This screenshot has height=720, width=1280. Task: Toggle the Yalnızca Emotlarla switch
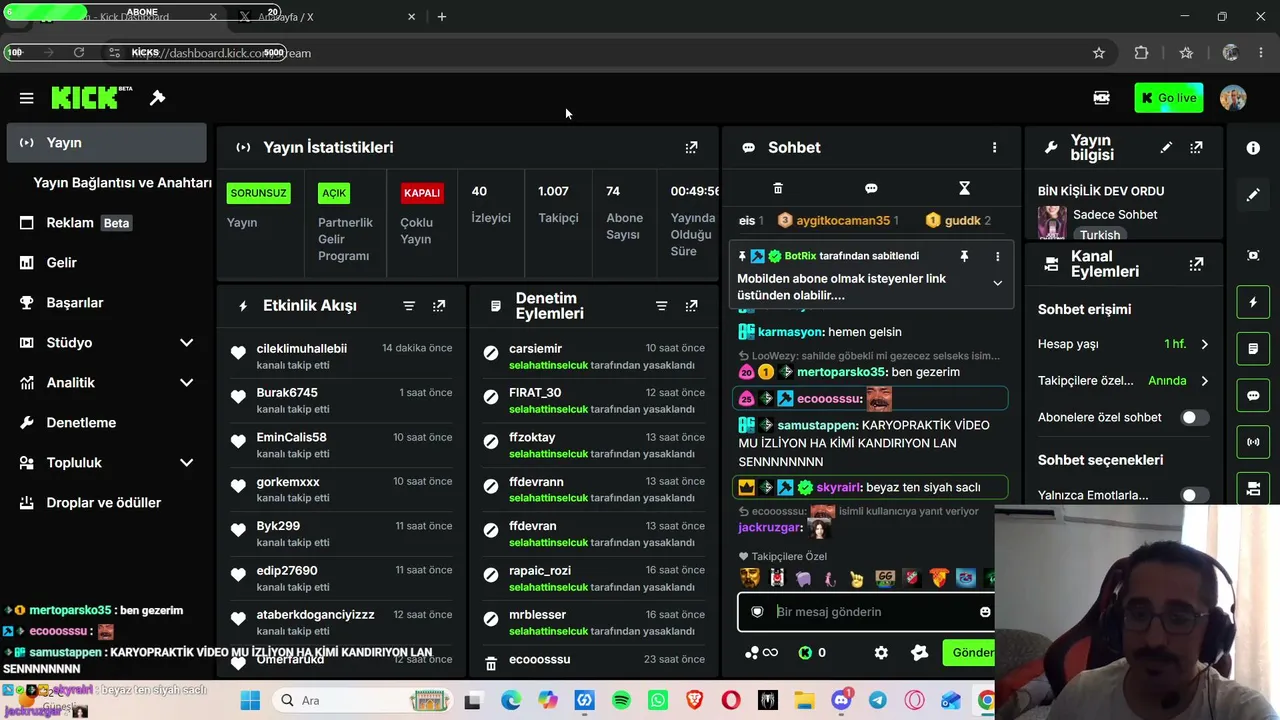point(1194,495)
